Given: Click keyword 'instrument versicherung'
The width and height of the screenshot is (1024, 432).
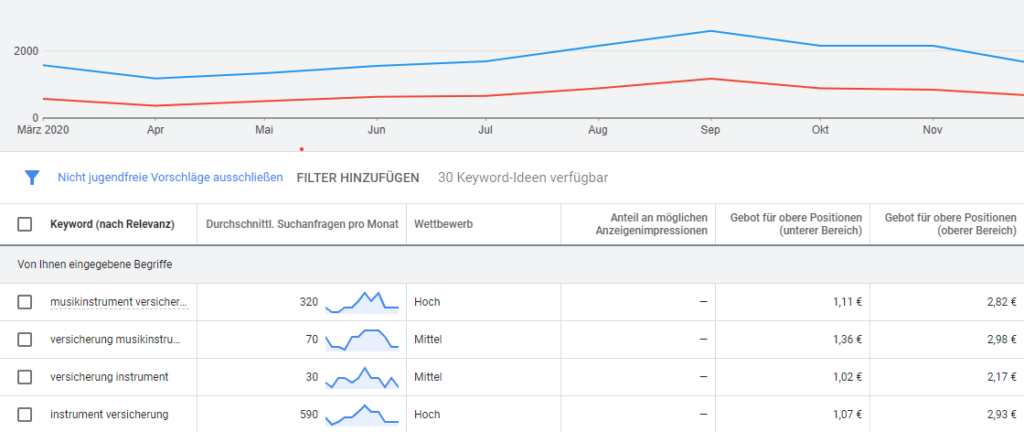Looking at the screenshot, I should coord(109,414).
